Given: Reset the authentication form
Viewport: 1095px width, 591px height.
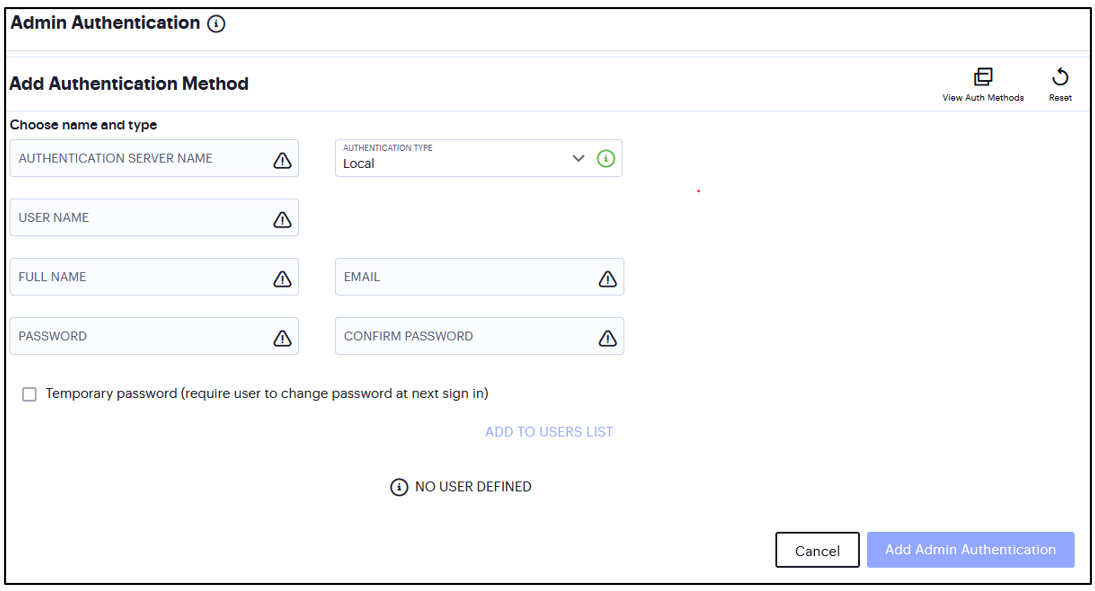Looking at the screenshot, I should [x=1060, y=76].
